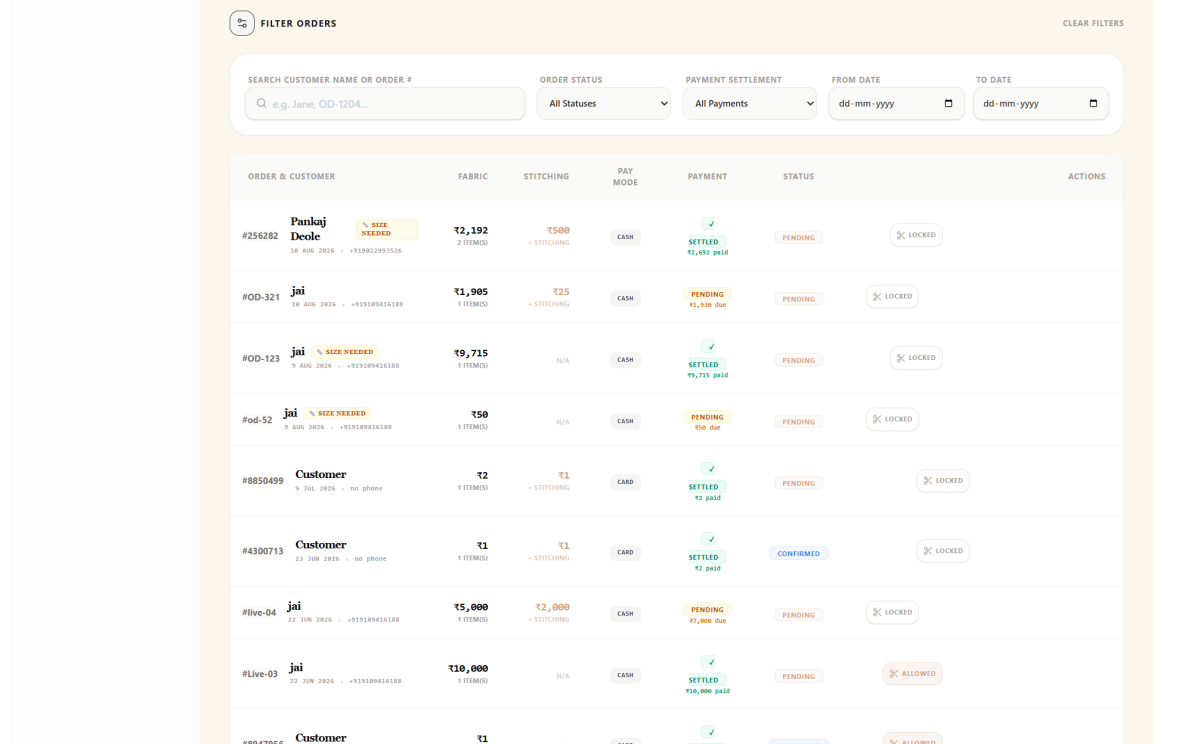Click Allowed scissors button for order #Live-03

click(912, 673)
